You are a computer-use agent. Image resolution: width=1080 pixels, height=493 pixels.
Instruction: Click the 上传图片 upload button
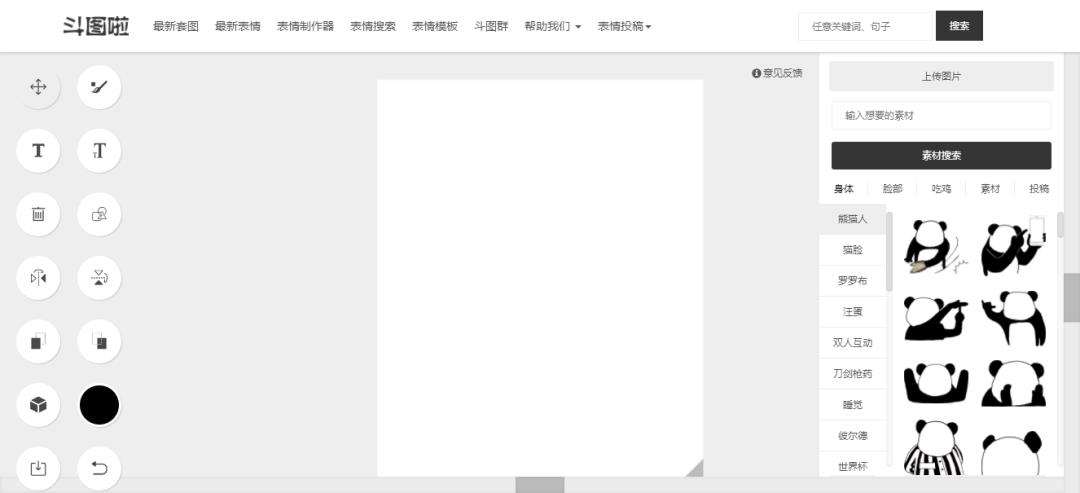click(x=941, y=76)
